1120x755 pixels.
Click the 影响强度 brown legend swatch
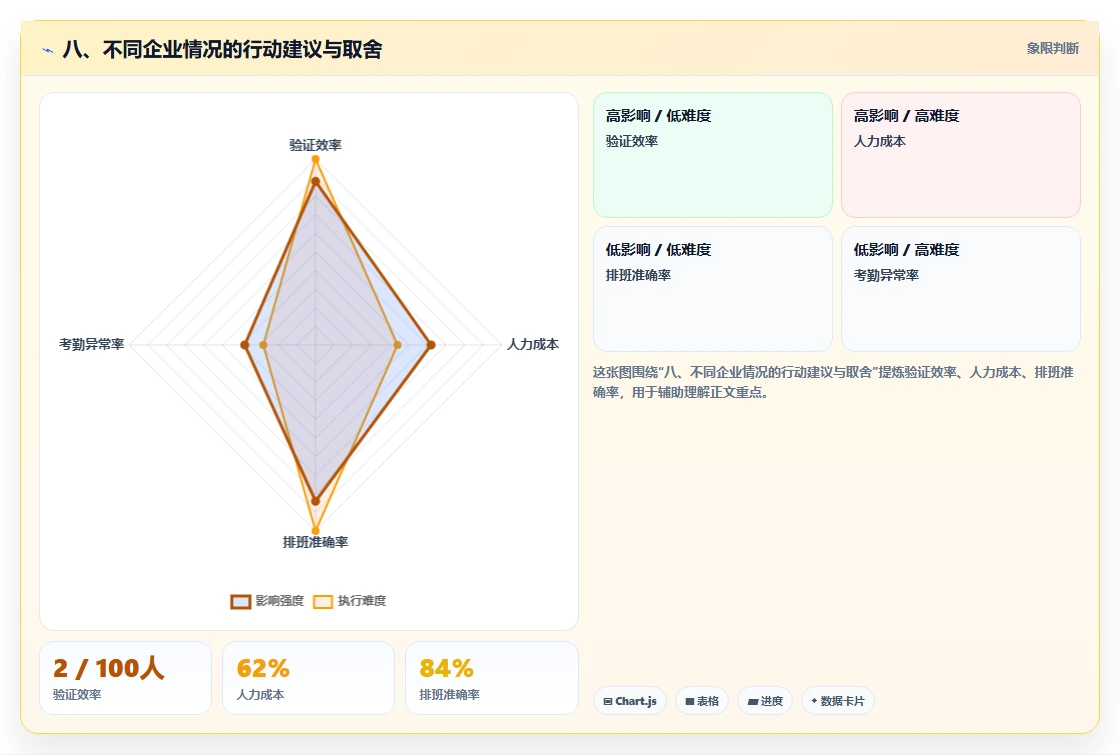(x=241, y=601)
